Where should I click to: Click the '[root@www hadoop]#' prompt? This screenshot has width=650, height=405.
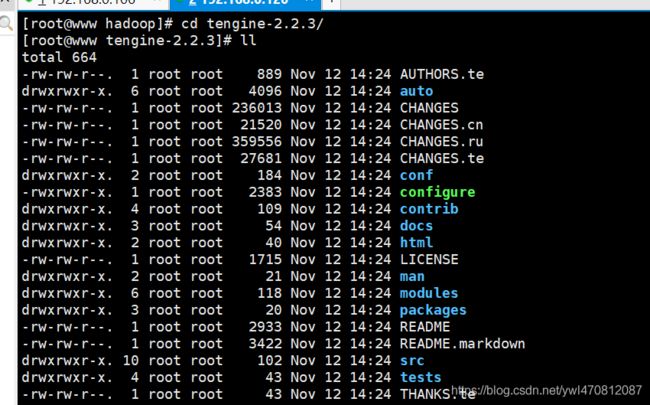tap(97, 24)
